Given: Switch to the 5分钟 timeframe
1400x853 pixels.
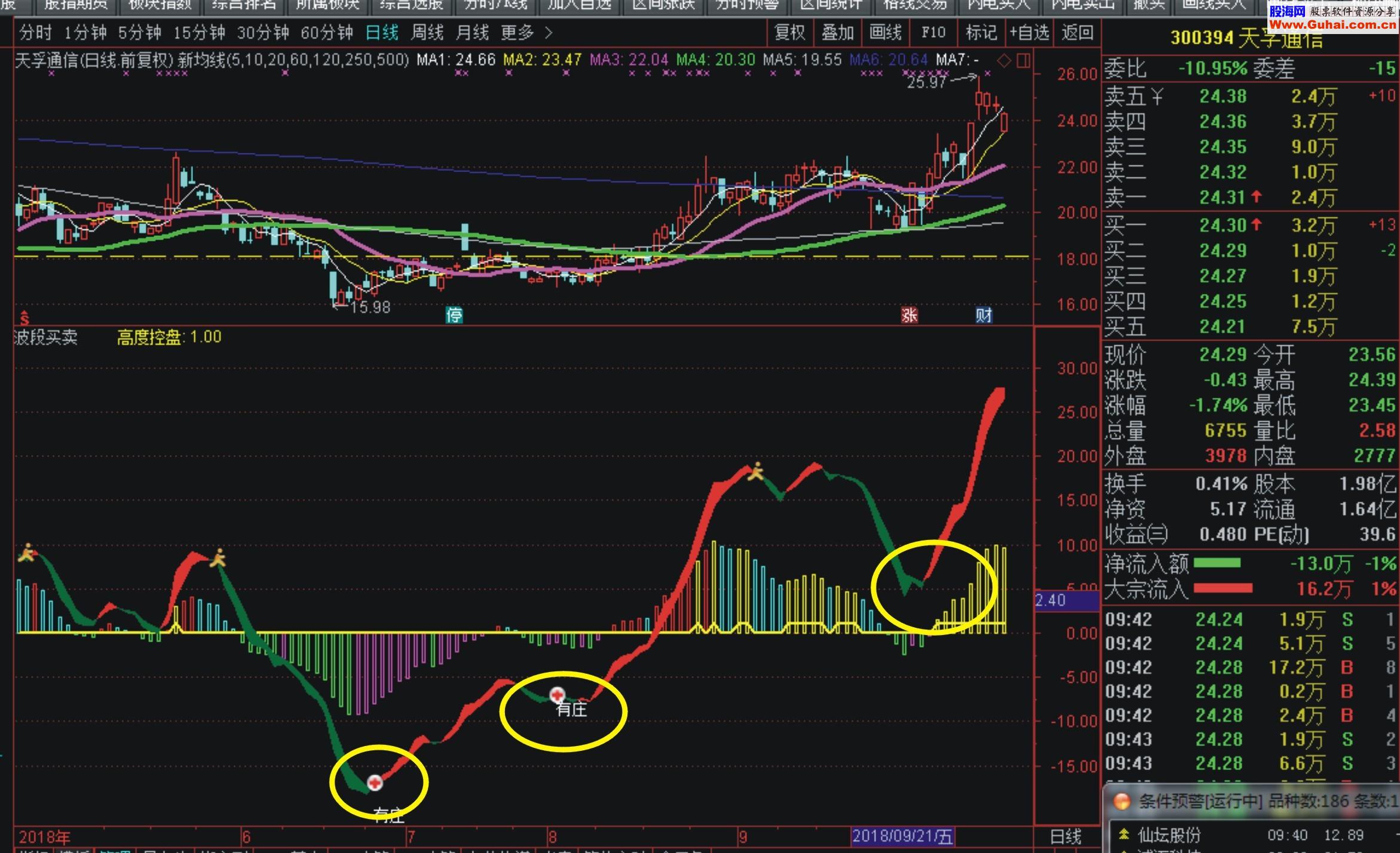Looking at the screenshot, I should click(x=139, y=33).
